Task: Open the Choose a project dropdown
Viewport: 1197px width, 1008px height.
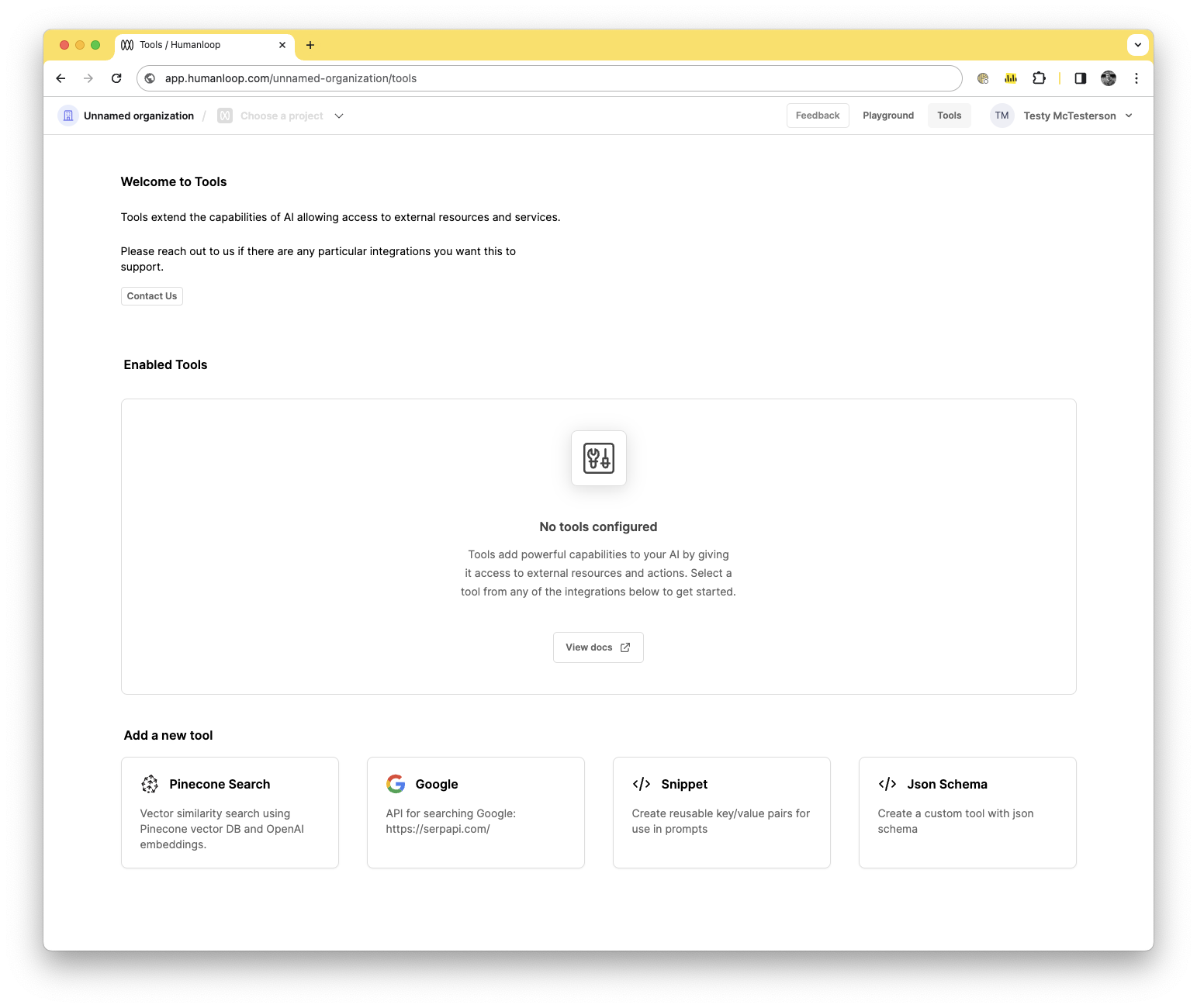Action: pos(281,116)
